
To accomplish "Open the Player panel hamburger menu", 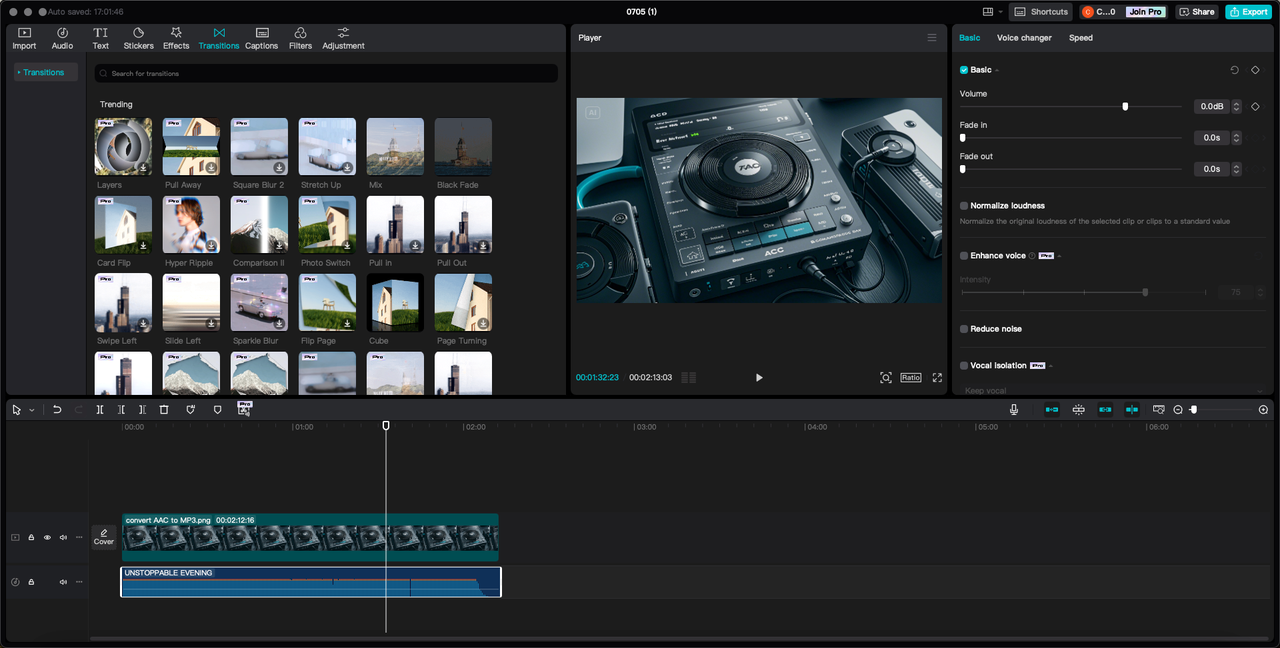I will coord(932,38).
